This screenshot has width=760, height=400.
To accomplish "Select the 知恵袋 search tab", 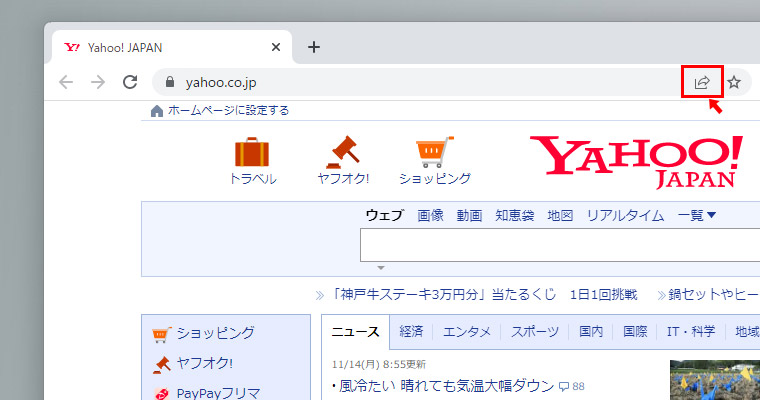I will (515, 215).
